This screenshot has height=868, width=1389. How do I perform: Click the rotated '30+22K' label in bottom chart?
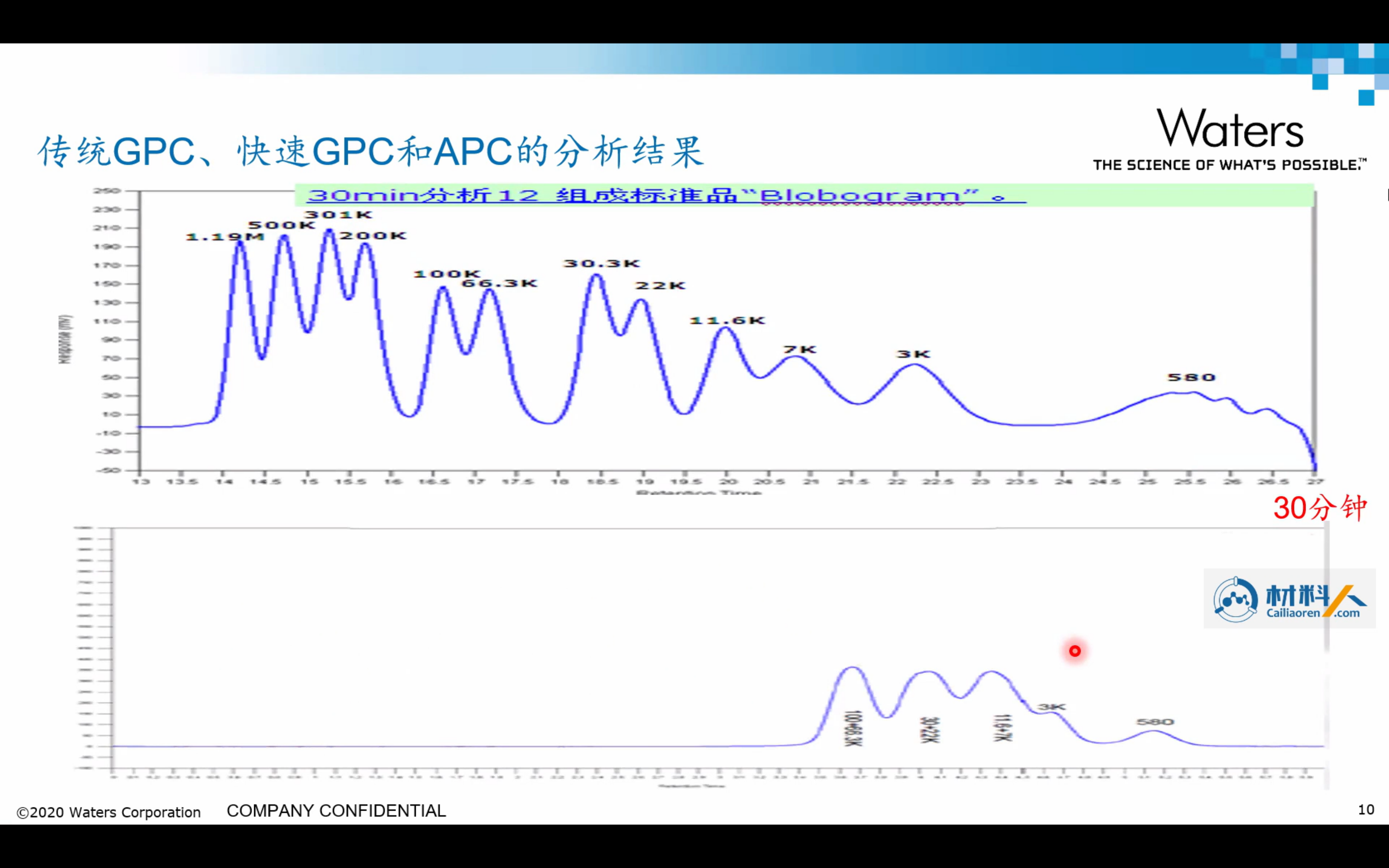tap(929, 730)
